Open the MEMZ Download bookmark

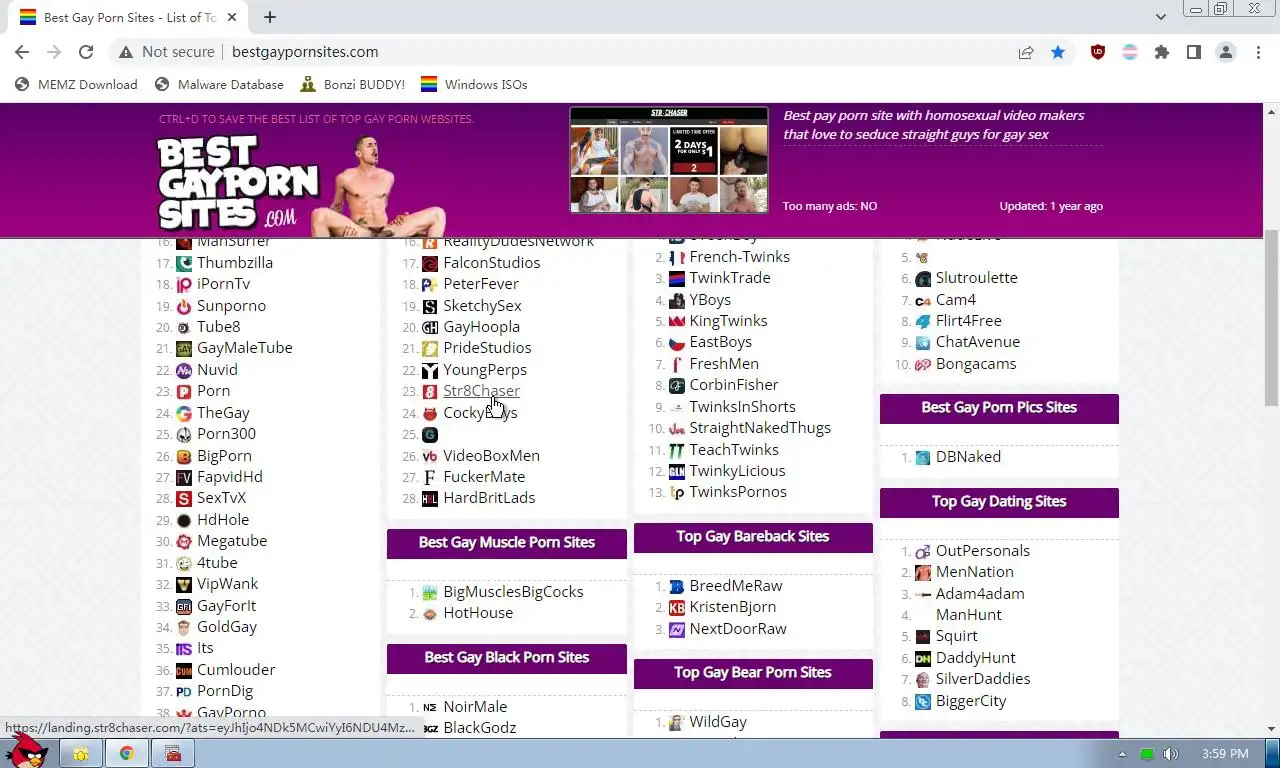(77, 84)
